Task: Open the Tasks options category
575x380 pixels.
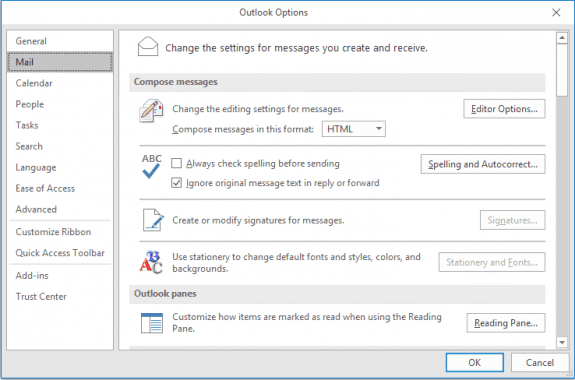Action: coord(60,125)
